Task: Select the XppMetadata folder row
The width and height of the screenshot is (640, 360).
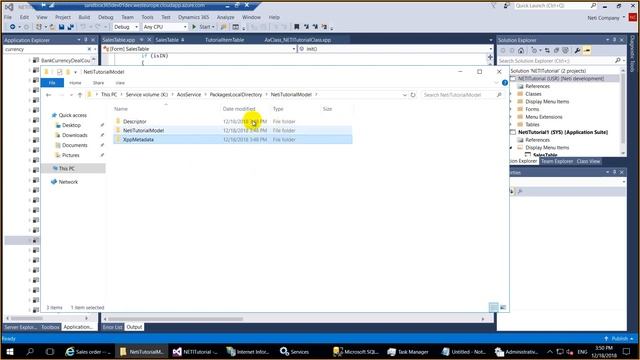Action: point(233,140)
